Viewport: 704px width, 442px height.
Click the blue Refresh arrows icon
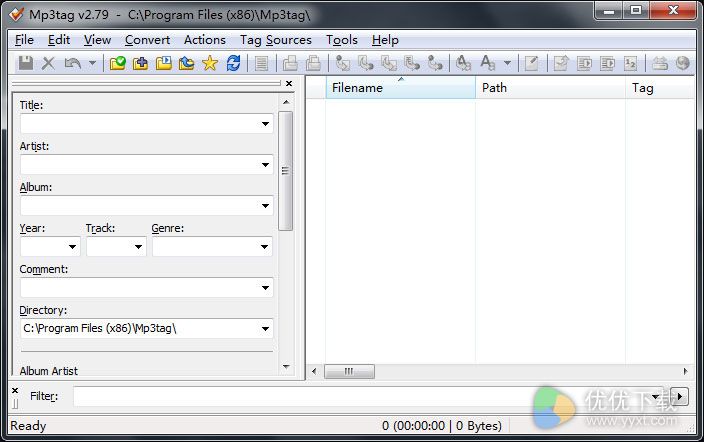click(233, 63)
